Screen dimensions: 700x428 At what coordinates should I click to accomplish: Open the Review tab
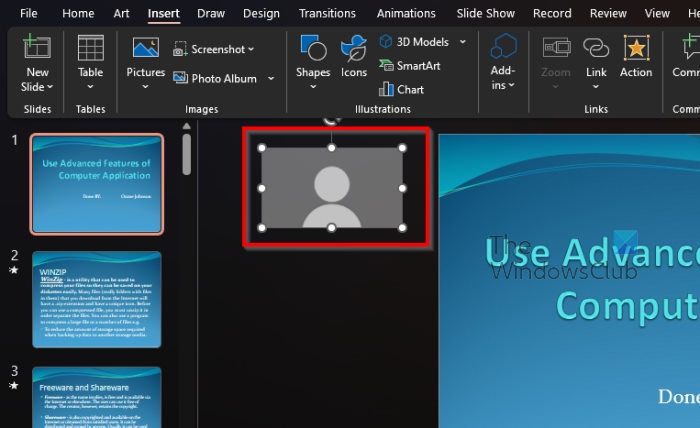[x=608, y=13]
